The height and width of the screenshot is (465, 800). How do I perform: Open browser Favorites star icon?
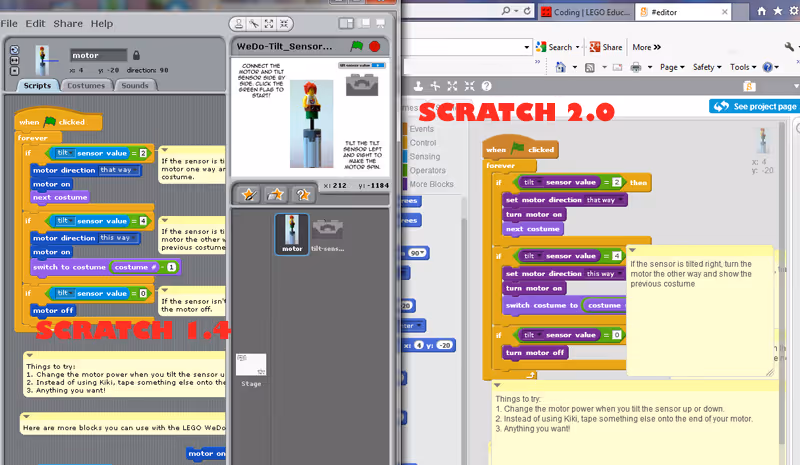778,11
